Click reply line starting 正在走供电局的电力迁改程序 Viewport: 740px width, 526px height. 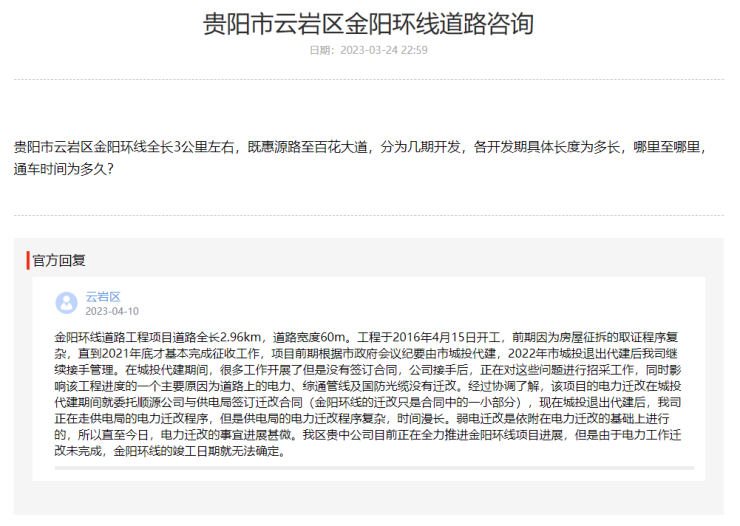362,419
